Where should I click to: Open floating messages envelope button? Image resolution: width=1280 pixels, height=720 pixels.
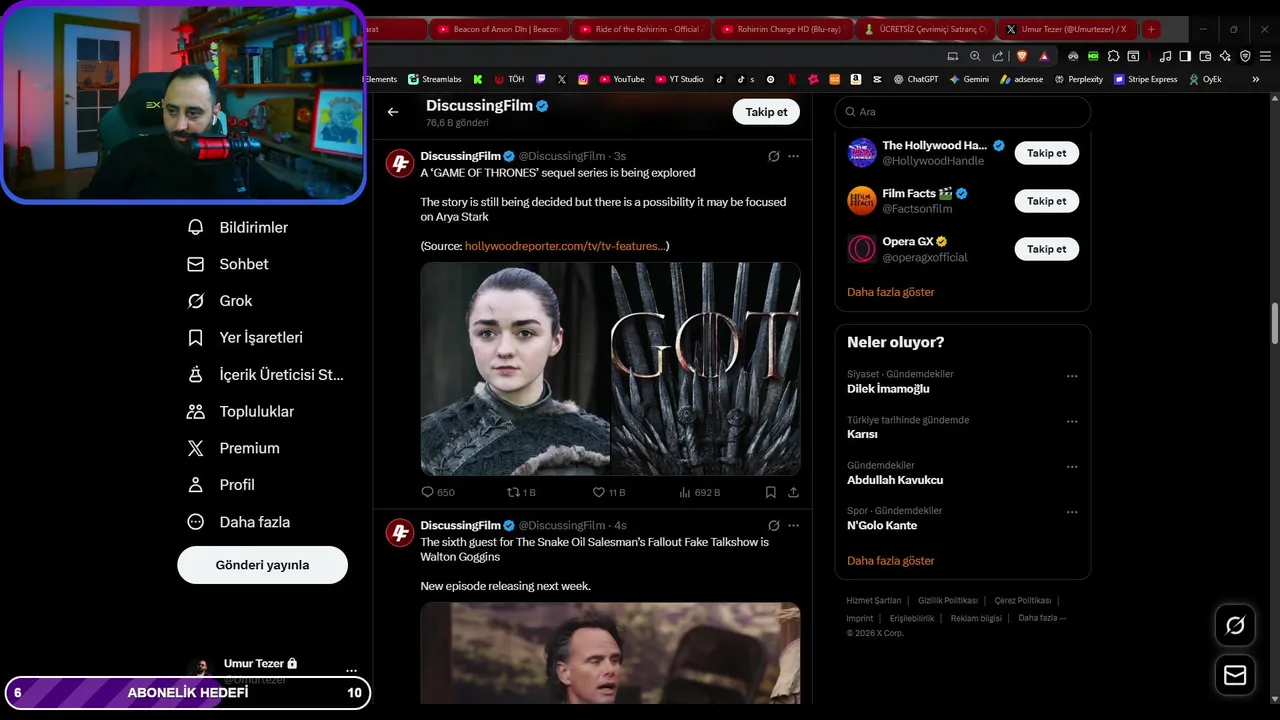click(1235, 676)
